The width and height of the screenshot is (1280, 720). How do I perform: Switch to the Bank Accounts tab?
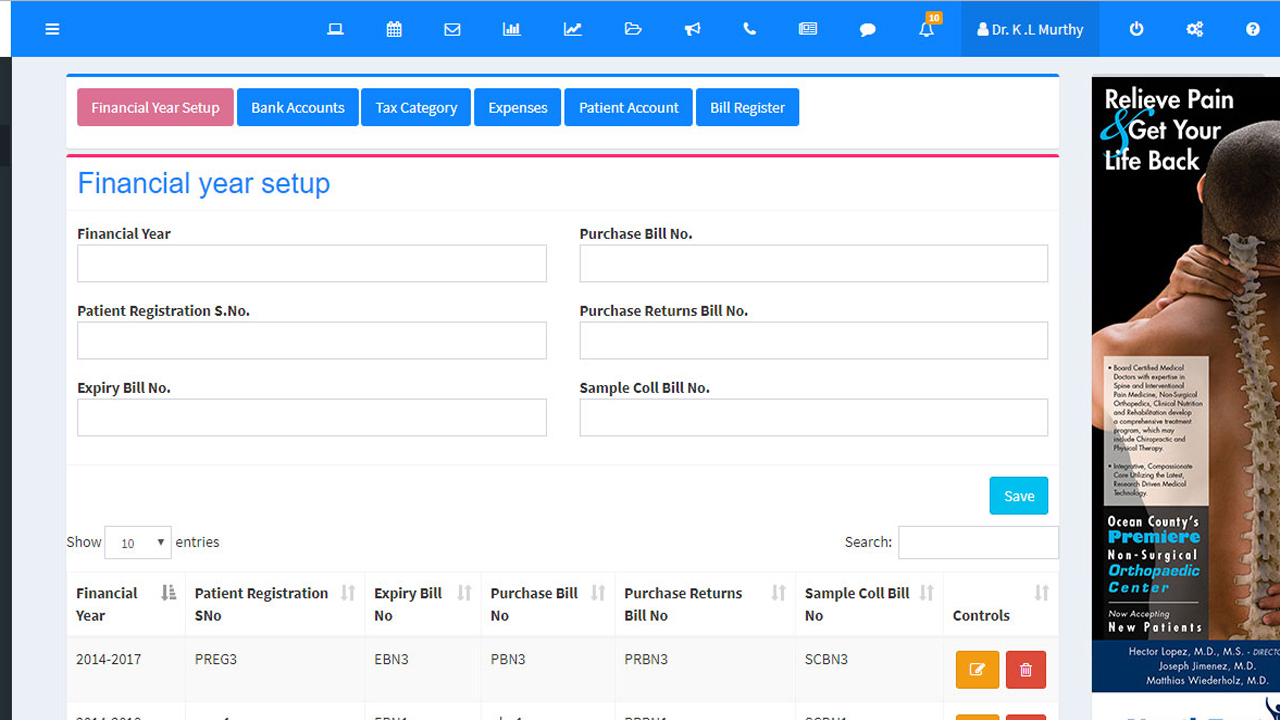click(x=298, y=107)
